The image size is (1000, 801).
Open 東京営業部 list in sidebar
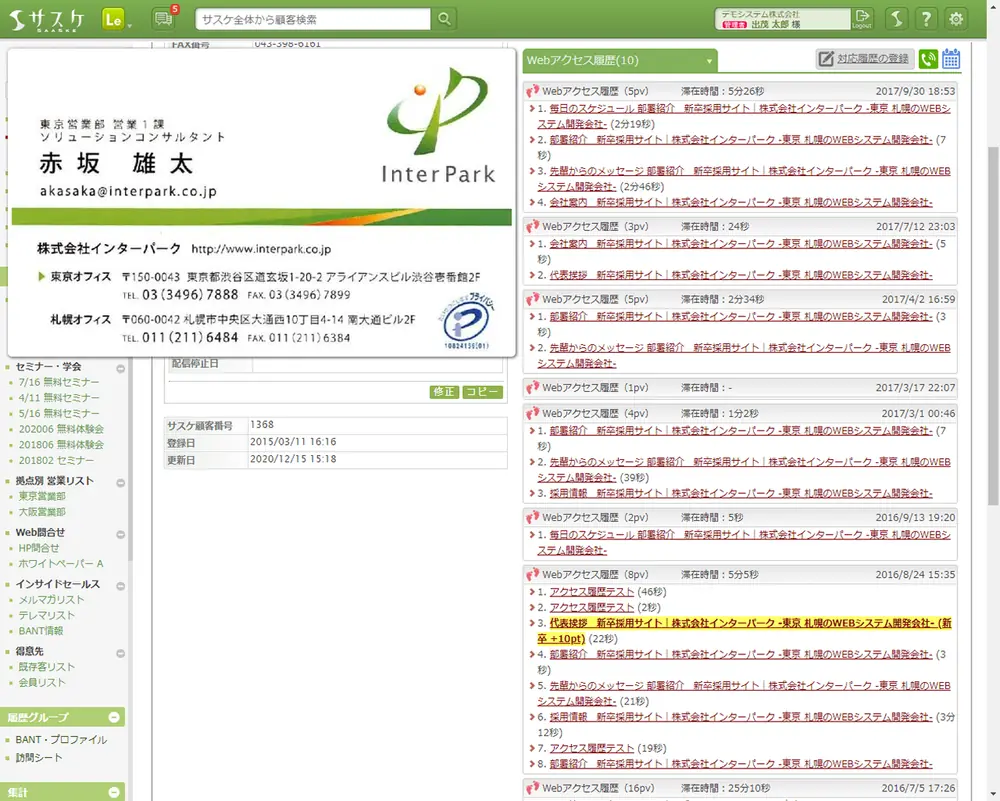pos(42,496)
